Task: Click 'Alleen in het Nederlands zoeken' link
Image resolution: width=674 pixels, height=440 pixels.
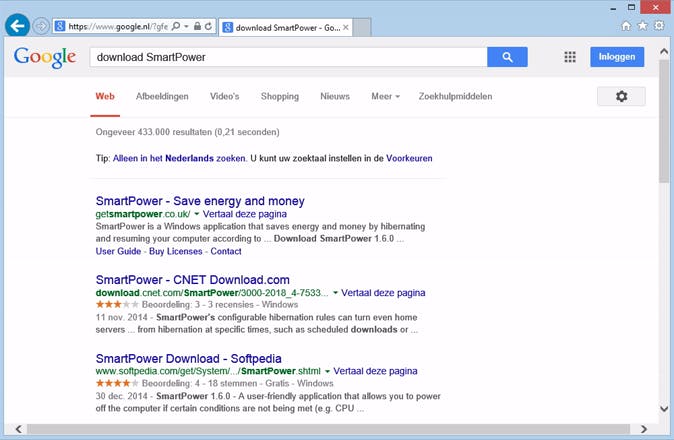Action: tap(179, 158)
